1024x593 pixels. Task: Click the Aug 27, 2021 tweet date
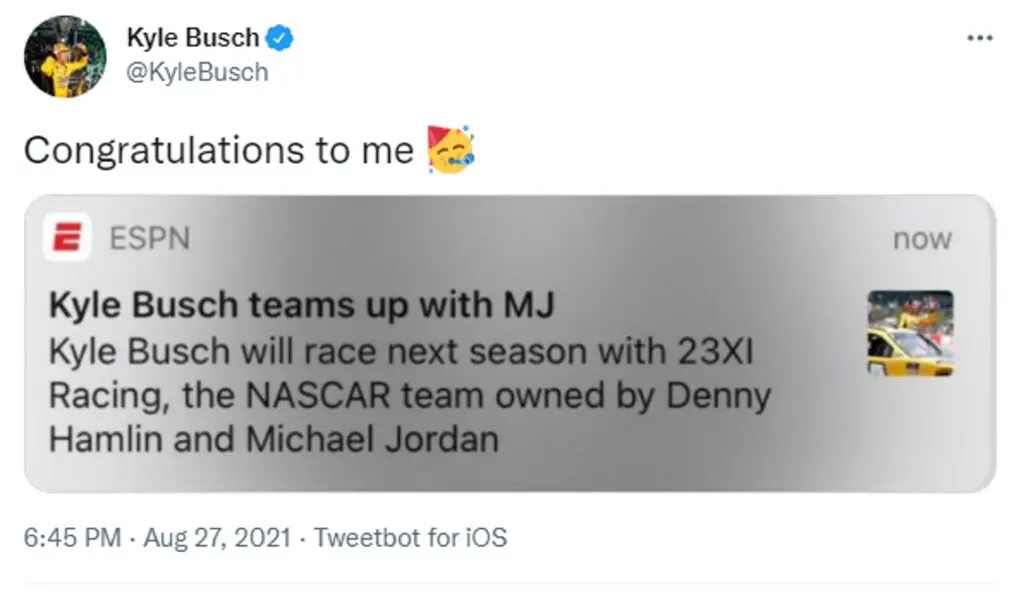pos(218,537)
